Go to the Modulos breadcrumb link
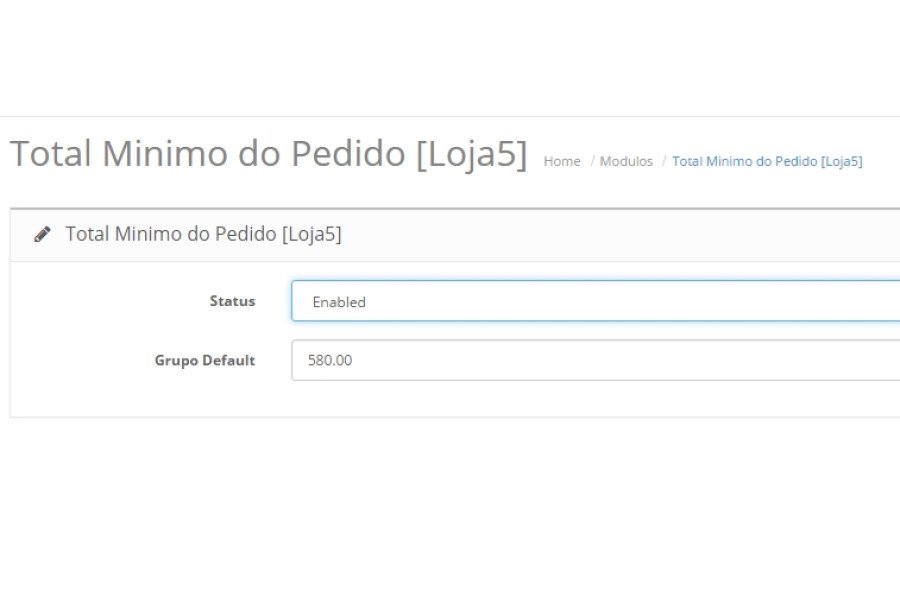900x600 pixels. [626, 161]
